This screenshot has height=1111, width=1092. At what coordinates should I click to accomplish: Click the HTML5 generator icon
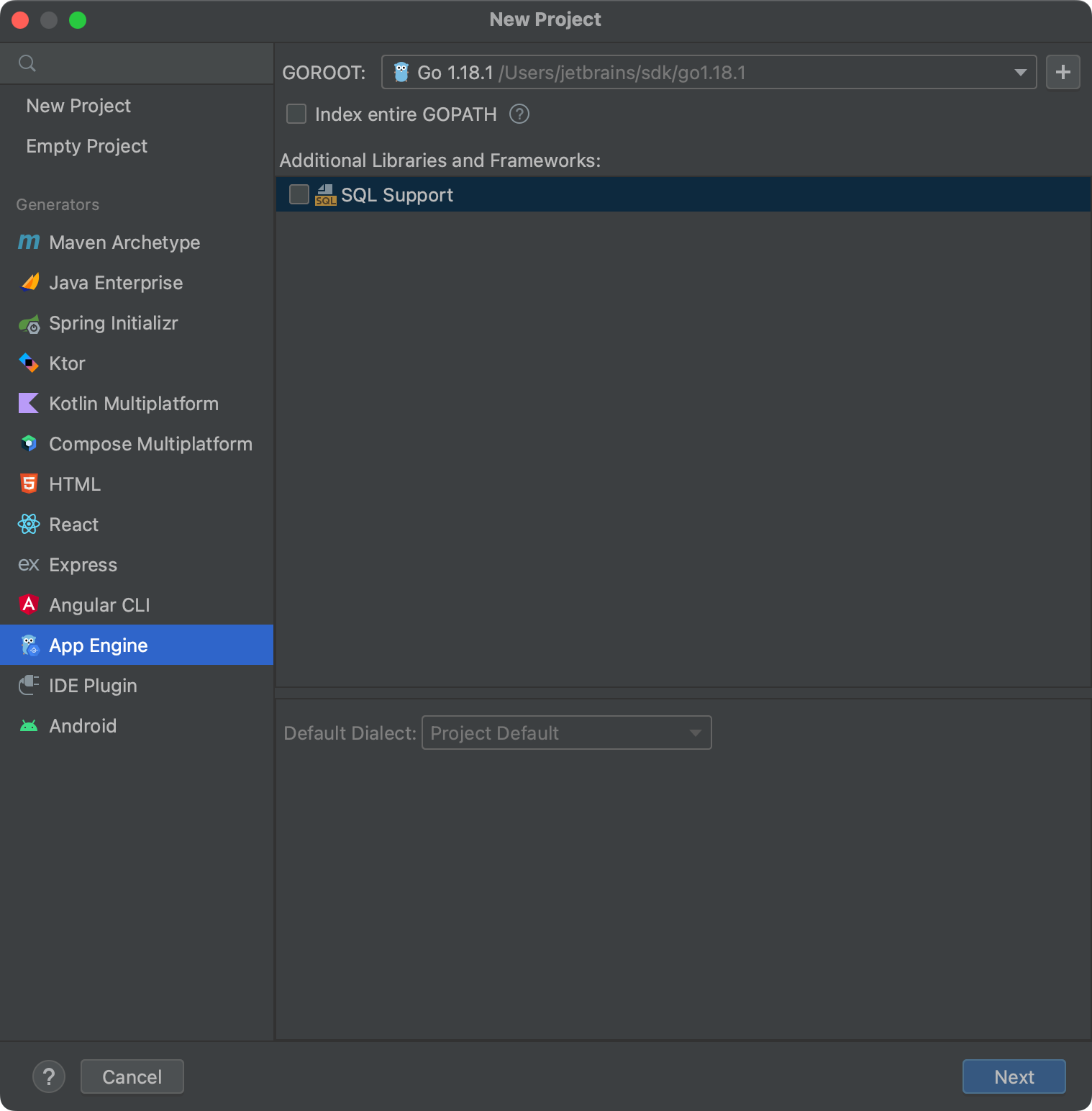pos(28,484)
